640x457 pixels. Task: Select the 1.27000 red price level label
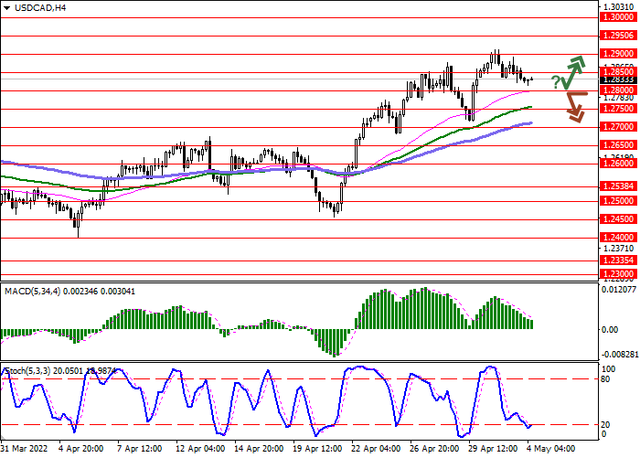tap(618, 127)
